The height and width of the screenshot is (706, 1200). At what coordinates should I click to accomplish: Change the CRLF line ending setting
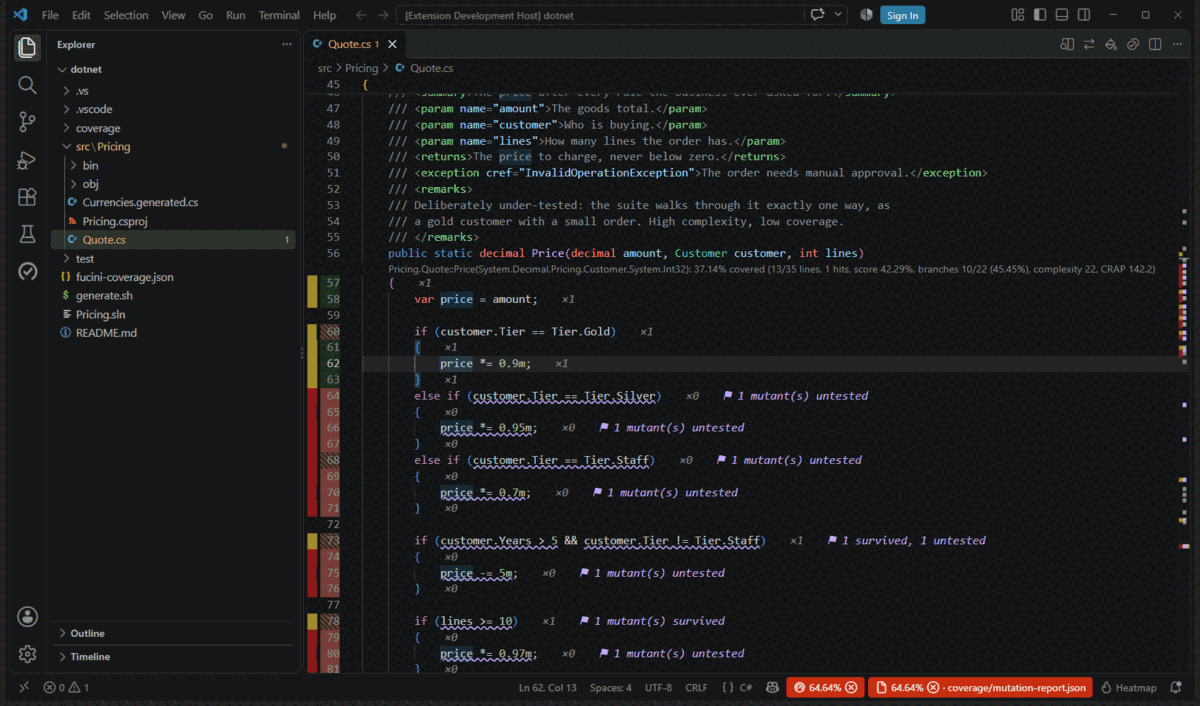(x=696, y=688)
